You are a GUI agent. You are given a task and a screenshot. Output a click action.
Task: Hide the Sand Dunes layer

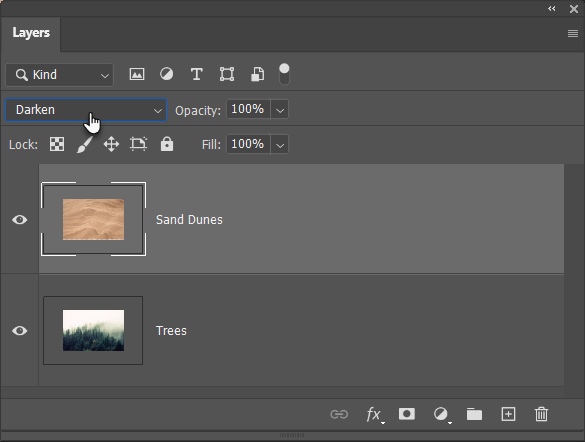pyautogui.click(x=19, y=220)
